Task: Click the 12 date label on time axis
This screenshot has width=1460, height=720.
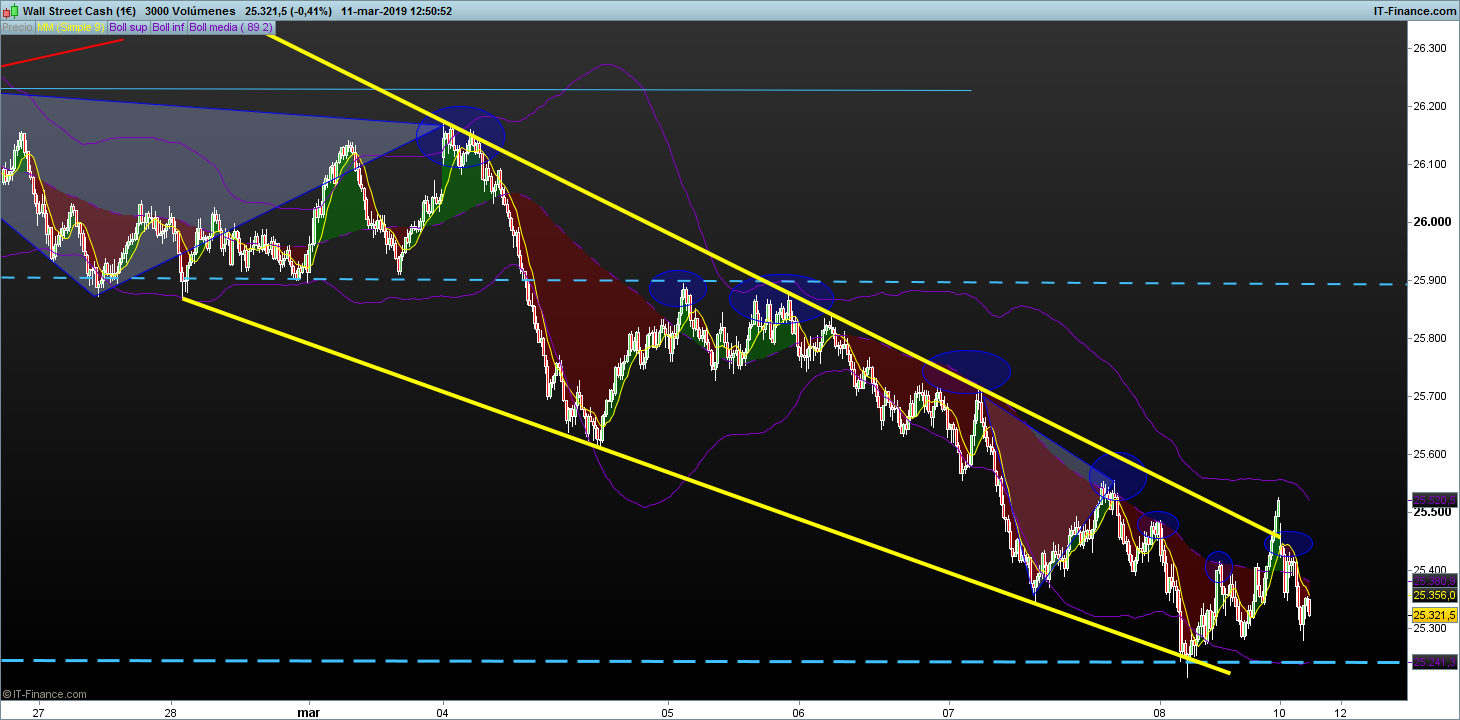Action: (x=1341, y=713)
